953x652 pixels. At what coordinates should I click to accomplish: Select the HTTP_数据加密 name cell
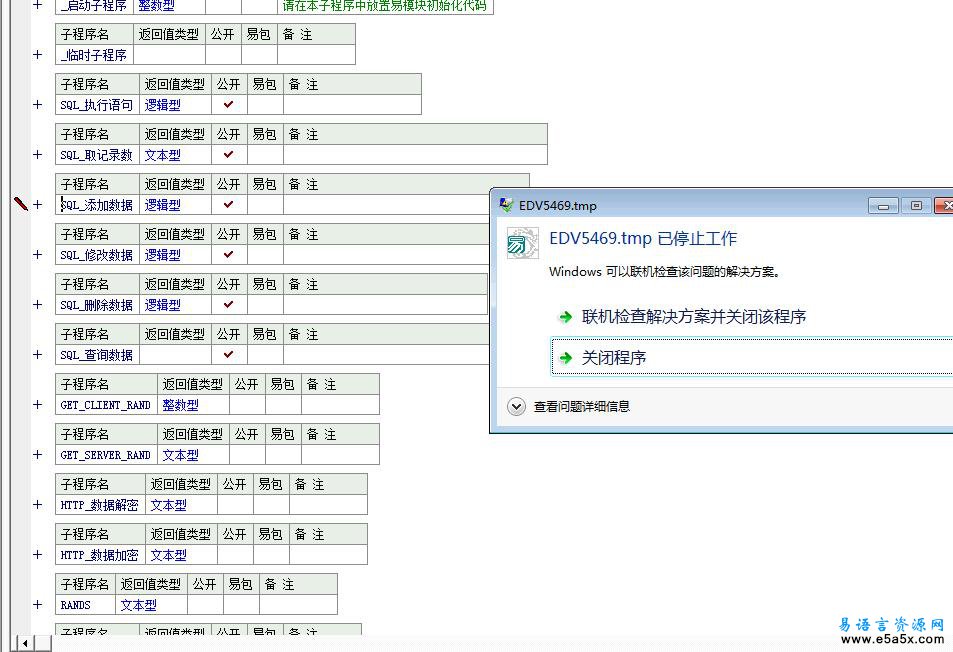click(x=100, y=554)
